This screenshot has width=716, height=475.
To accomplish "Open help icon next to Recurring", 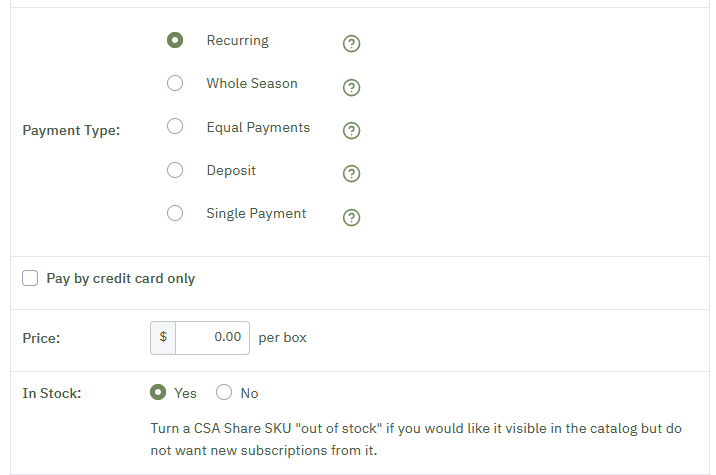I will pos(351,44).
